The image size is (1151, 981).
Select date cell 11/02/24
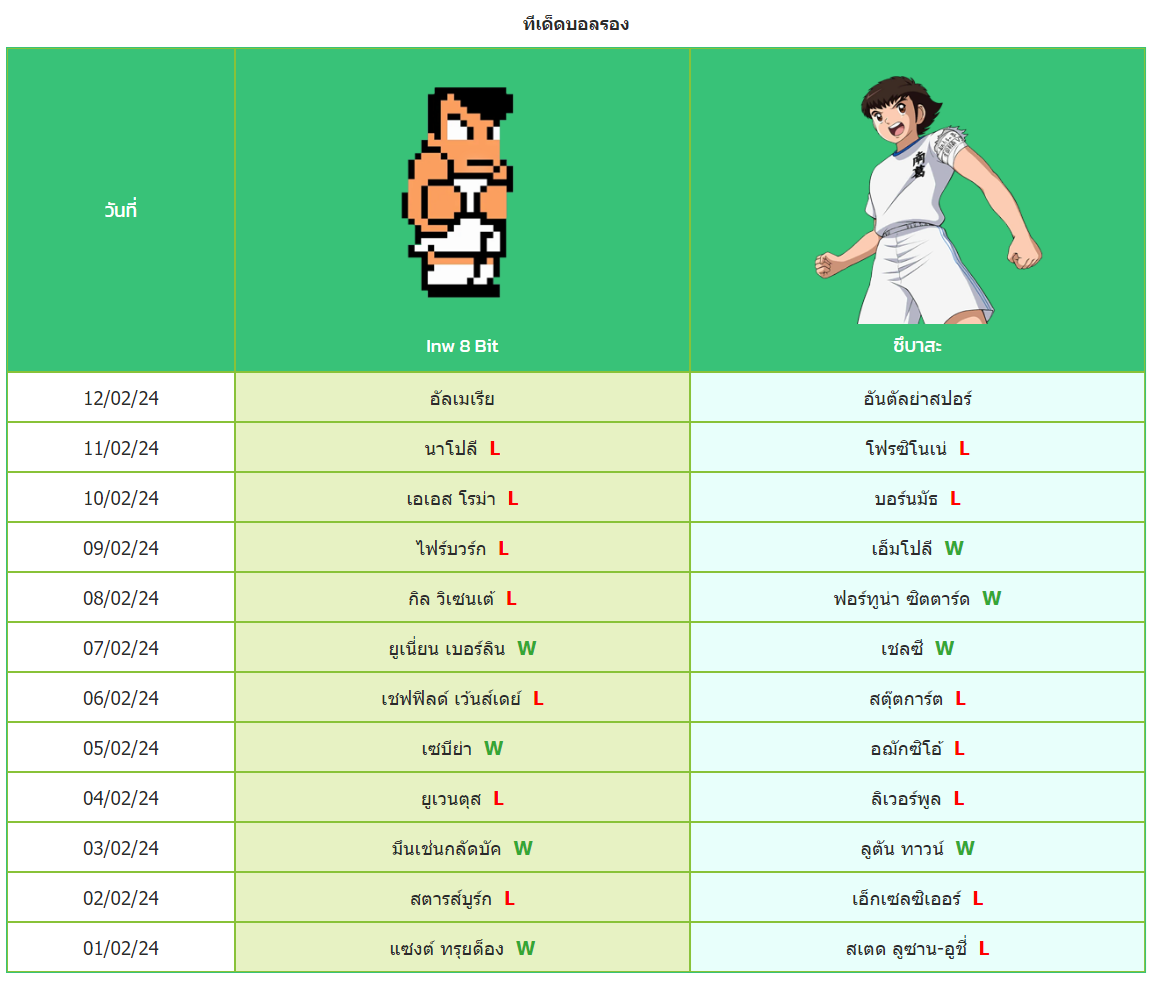(120, 448)
